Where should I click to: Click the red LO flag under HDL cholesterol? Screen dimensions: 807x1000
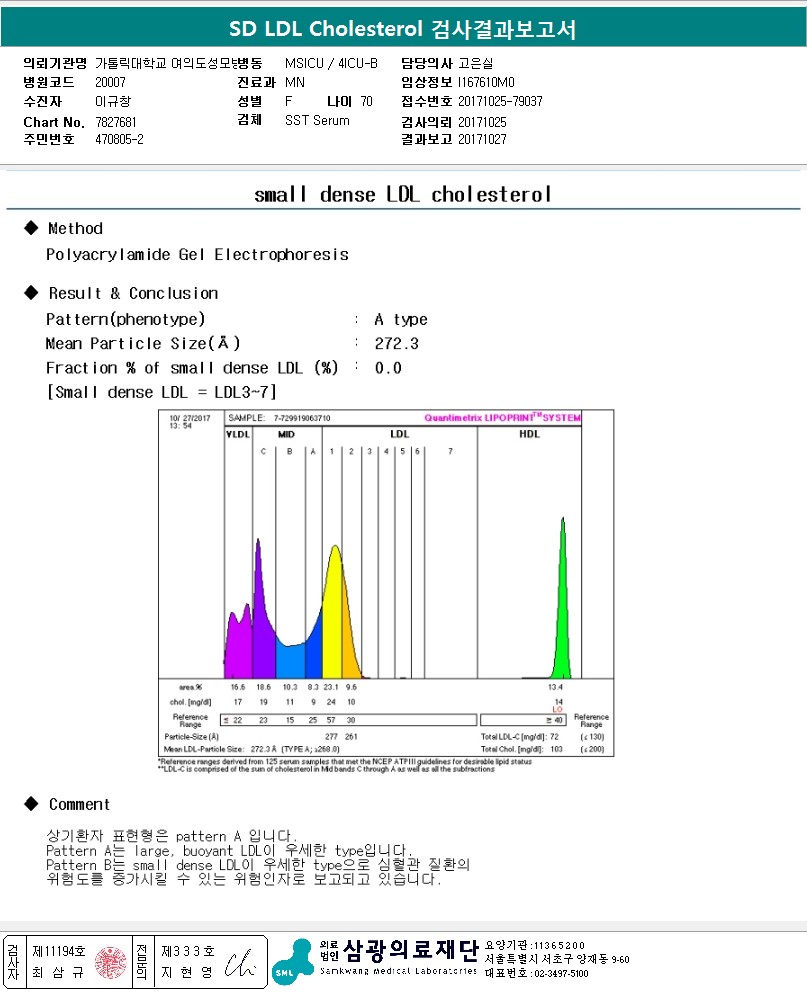[x=559, y=710]
